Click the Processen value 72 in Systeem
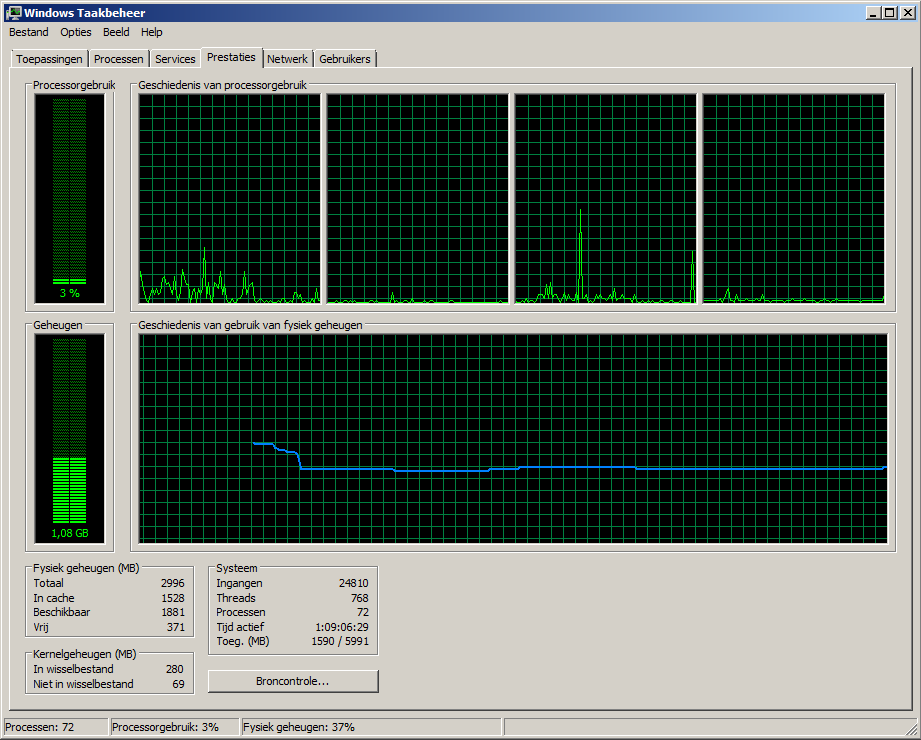This screenshot has width=921, height=740. (x=363, y=612)
